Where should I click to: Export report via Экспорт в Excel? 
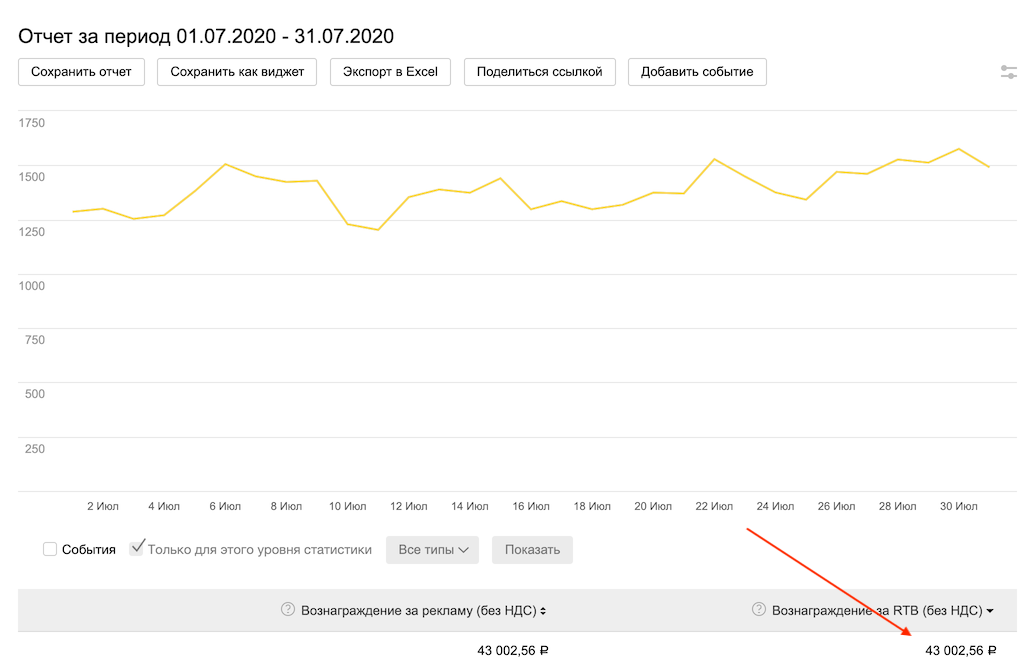[x=390, y=72]
